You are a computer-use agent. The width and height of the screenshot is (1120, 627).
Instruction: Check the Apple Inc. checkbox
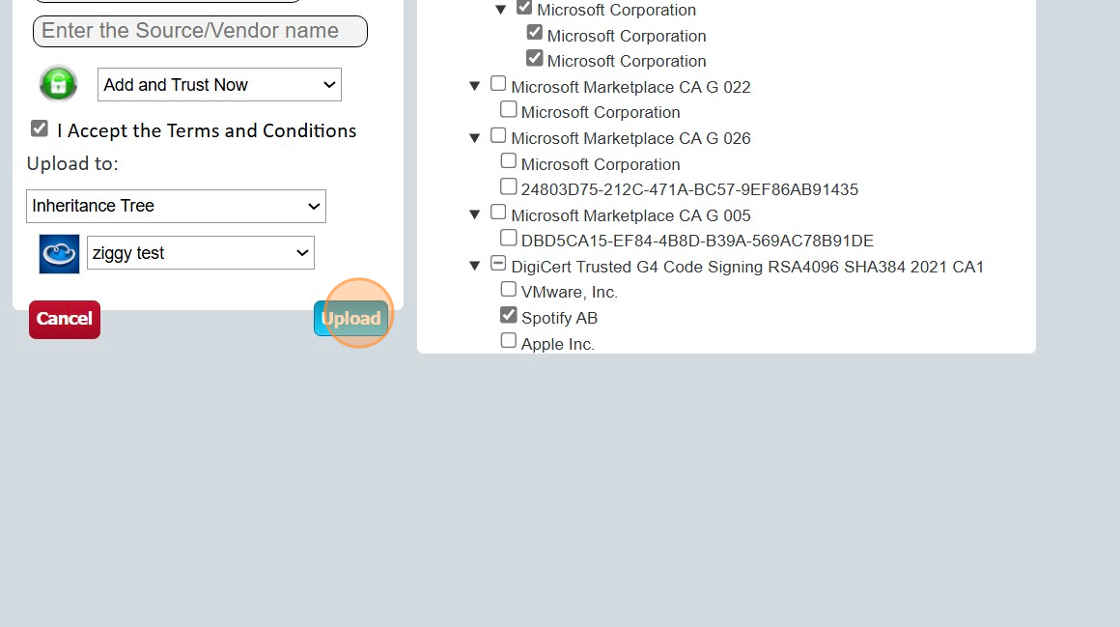click(x=509, y=340)
